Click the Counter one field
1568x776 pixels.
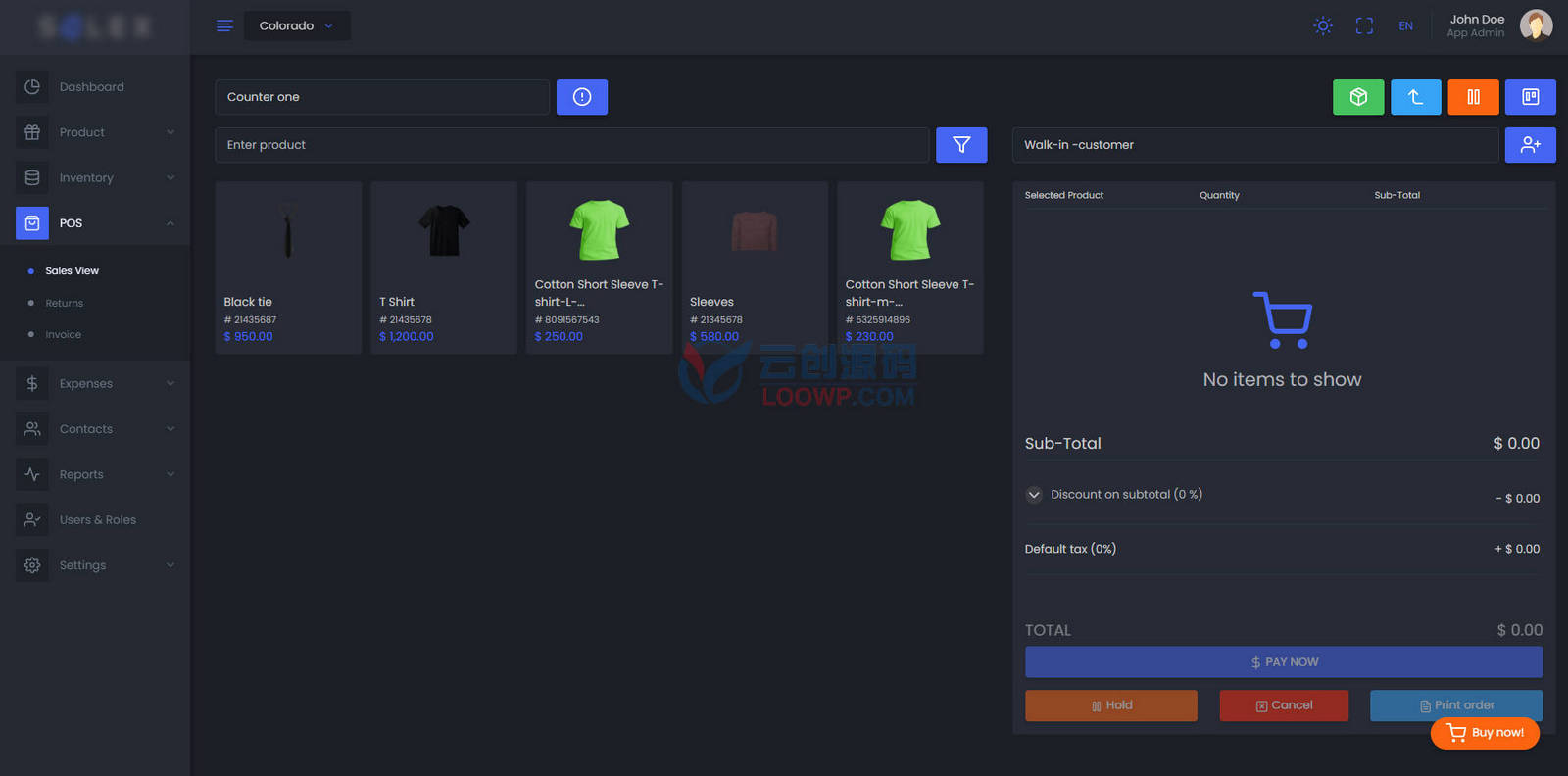pos(382,97)
